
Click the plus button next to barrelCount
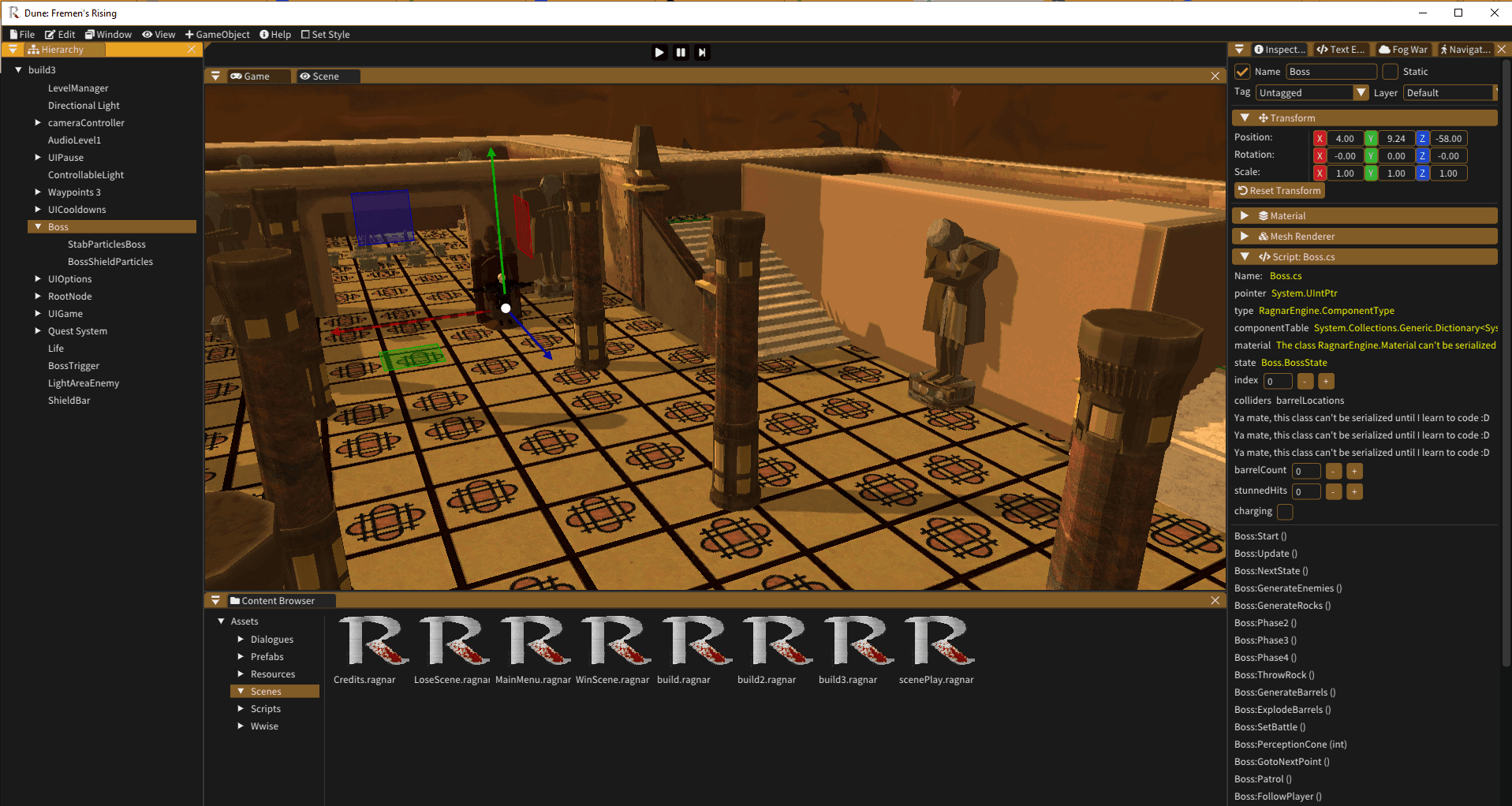tap(1354, 472)
